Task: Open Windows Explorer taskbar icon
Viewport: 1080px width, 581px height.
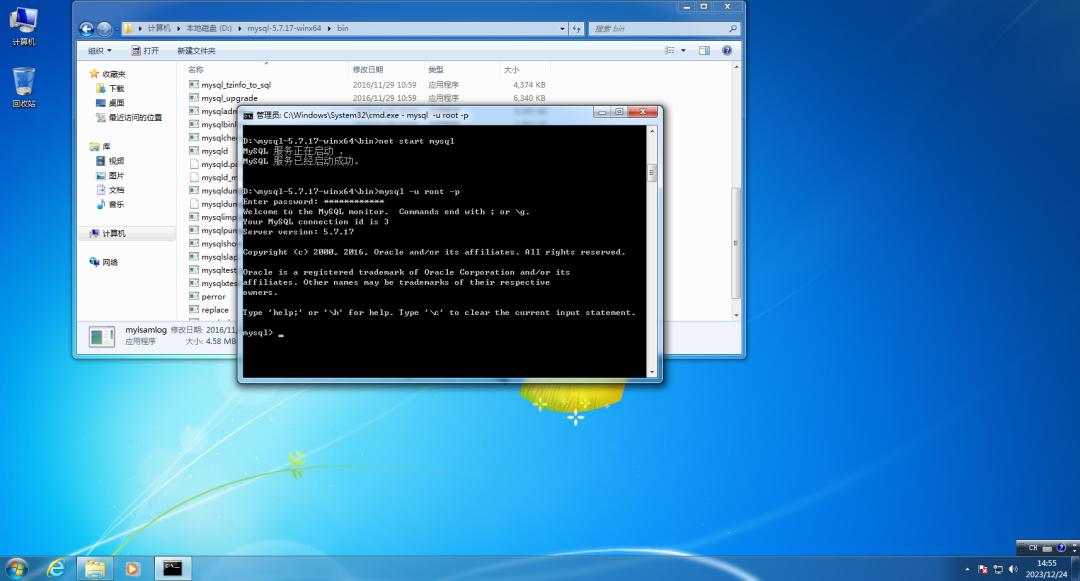Action: (95, 568)
